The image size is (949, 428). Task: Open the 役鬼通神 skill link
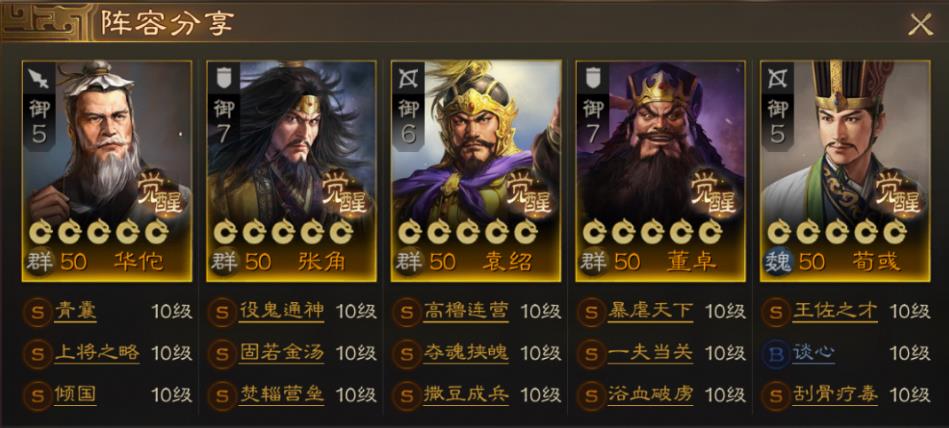tap(281, 311)
